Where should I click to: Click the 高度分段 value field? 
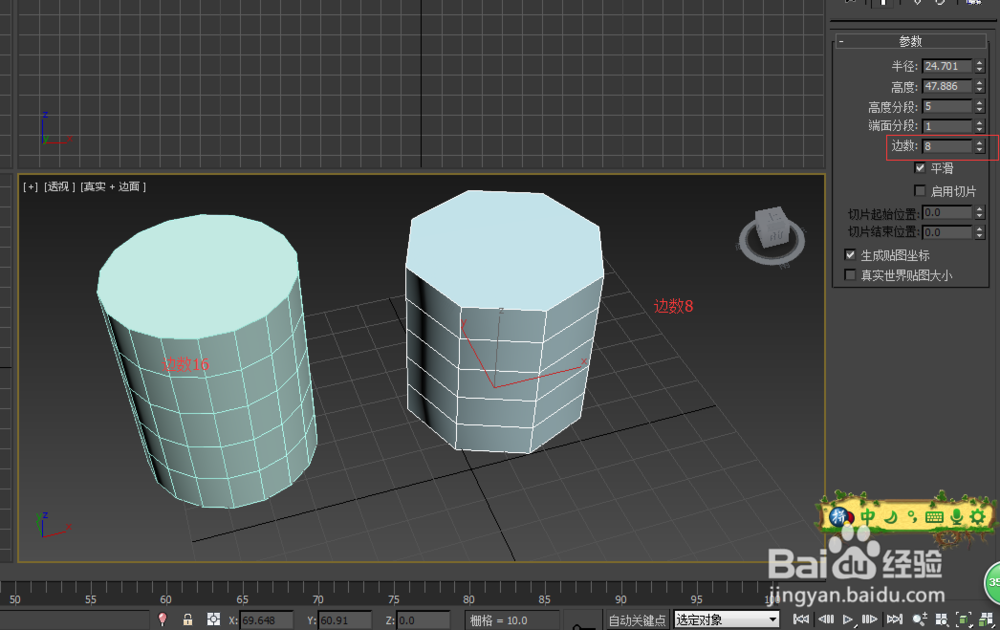[947, 106]
